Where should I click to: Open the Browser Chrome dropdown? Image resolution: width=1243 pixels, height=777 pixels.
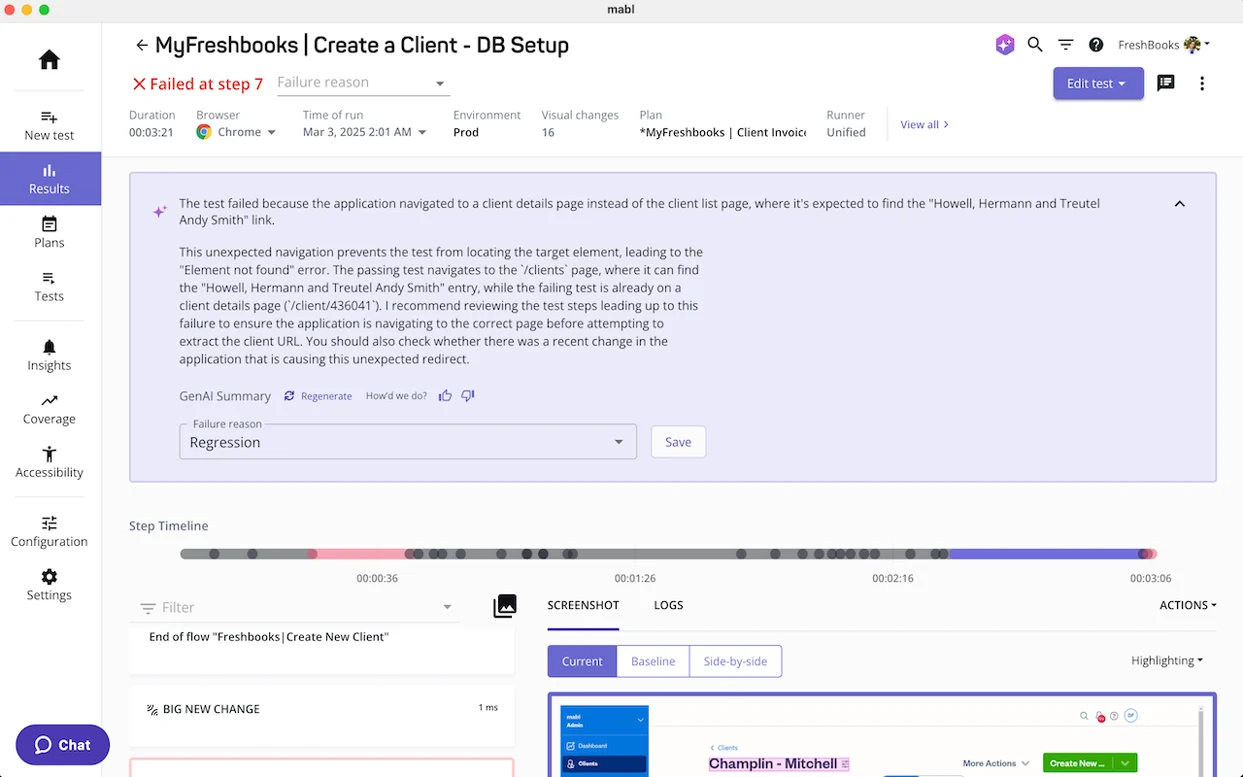coord(237,132)
